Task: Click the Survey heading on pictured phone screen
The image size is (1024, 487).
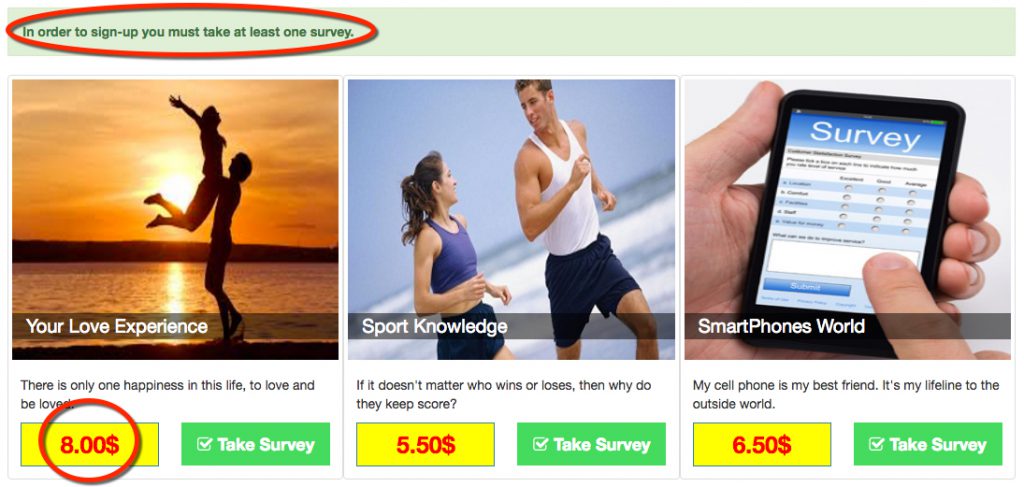Action: coord(865,135)
